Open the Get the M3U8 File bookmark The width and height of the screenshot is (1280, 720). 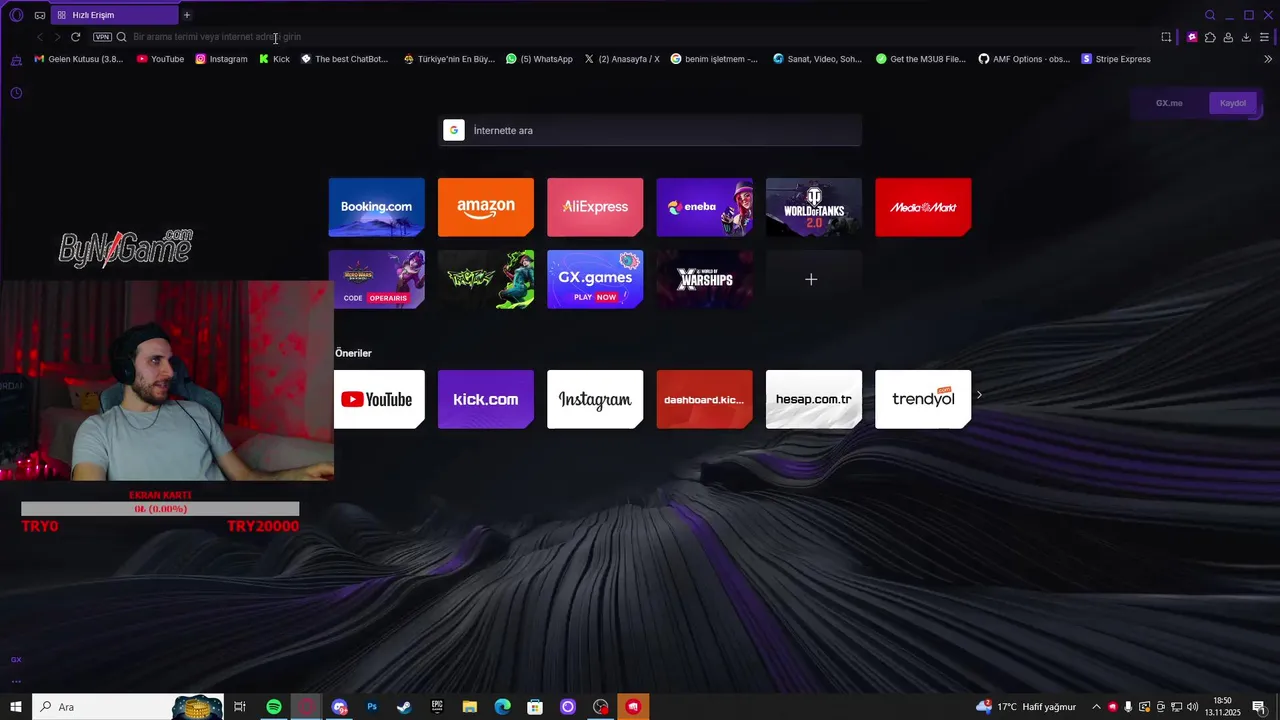921,59
